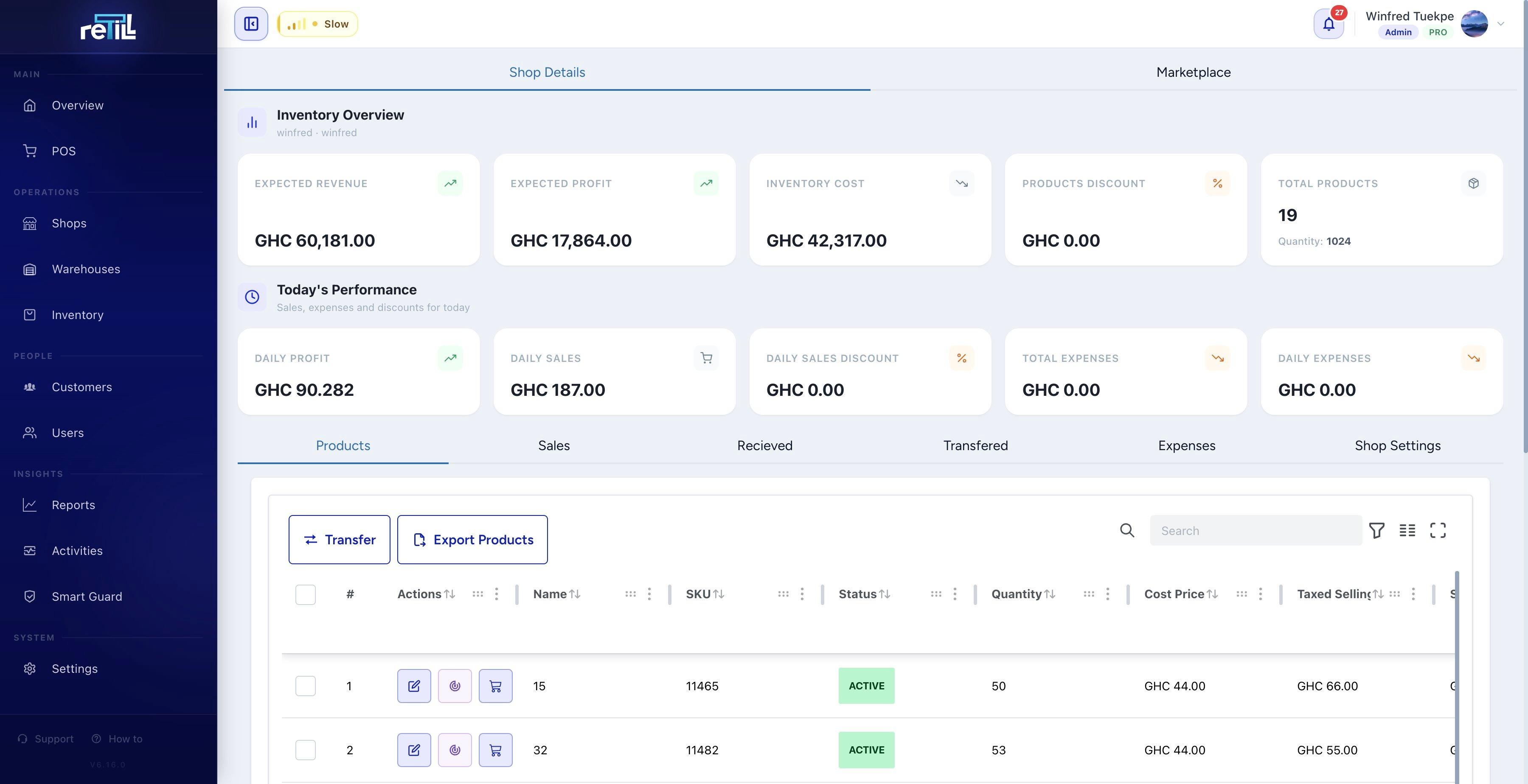Edit product in row 2
The image size is (1528, 784).
click(x=414, y=750)
